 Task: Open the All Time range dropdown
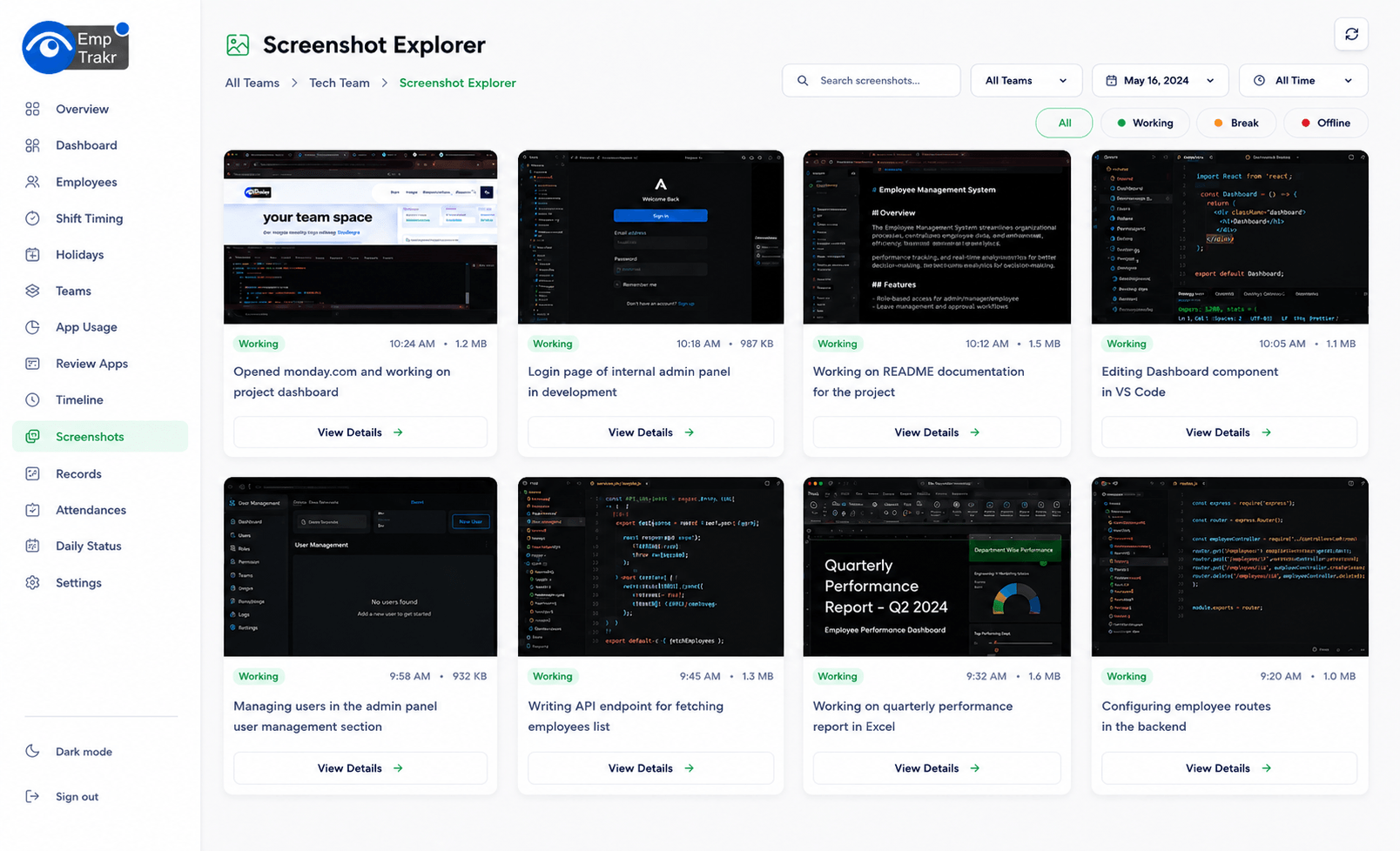pos(1303,81)
